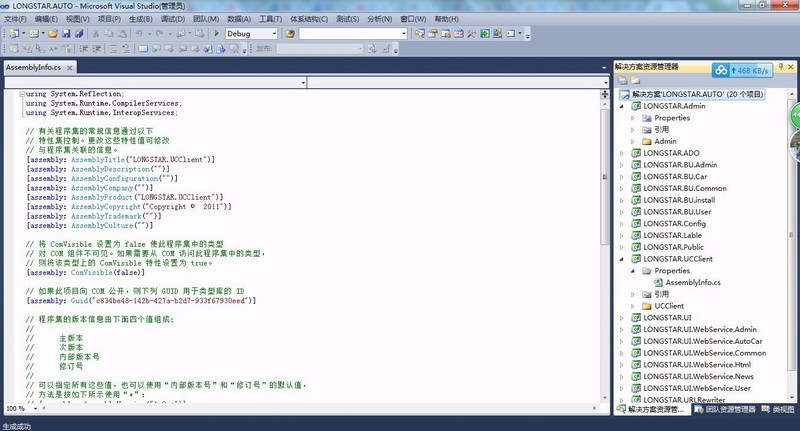The width and height of the screenshot is (800, 431).
Task: Open the Debug configuration dropdown
Action: 274,34
